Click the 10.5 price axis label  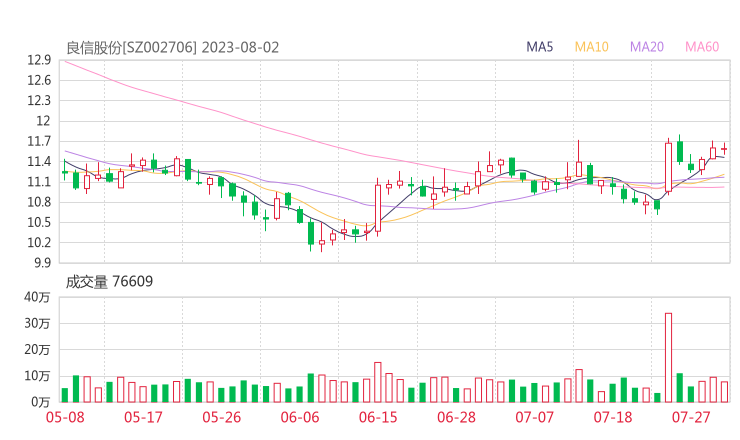(x=39, y=222)
